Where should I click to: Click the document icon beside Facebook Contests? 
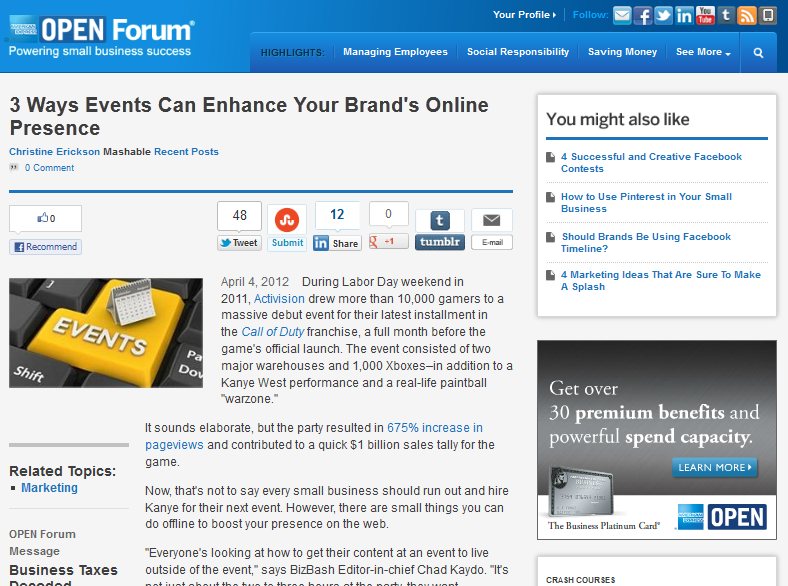coord(551,157)
